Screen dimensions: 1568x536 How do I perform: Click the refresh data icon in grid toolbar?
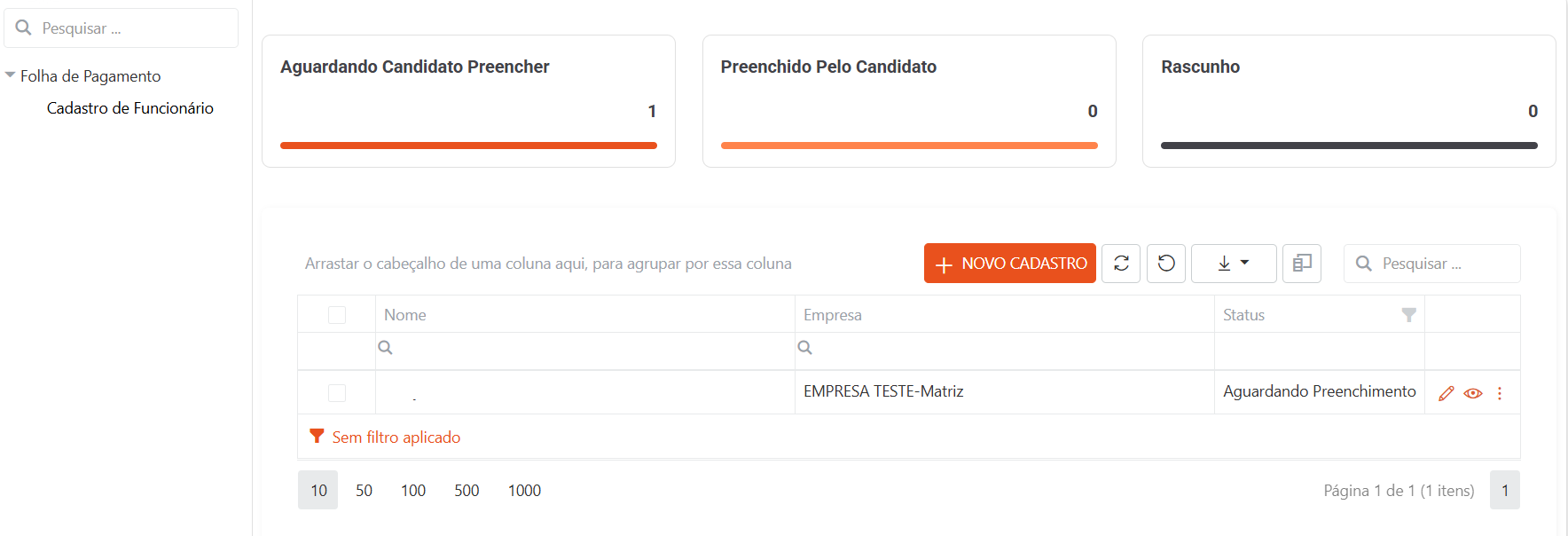[1121, 264]
